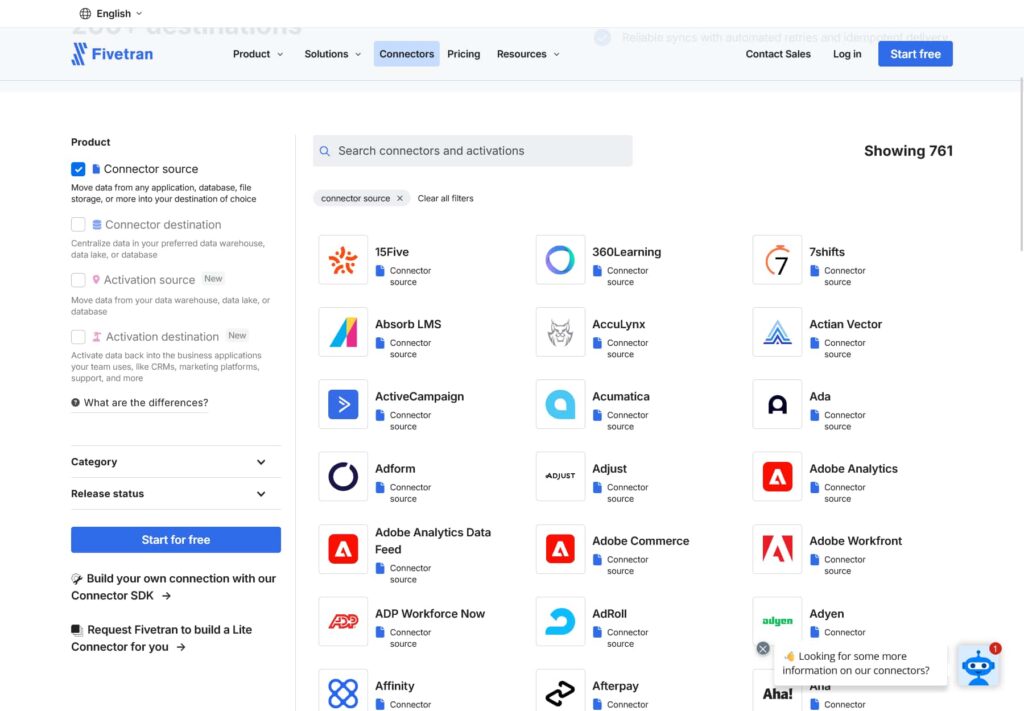Click the Fivetran logo
The width and height of the screenshot is (1024, 711).
[112, 54]
